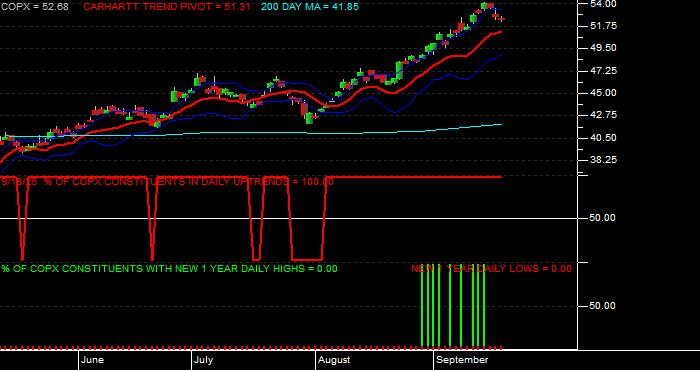Click the June month marker
The height and width of the screenshot is (370, 700).
tap(92, 360)
